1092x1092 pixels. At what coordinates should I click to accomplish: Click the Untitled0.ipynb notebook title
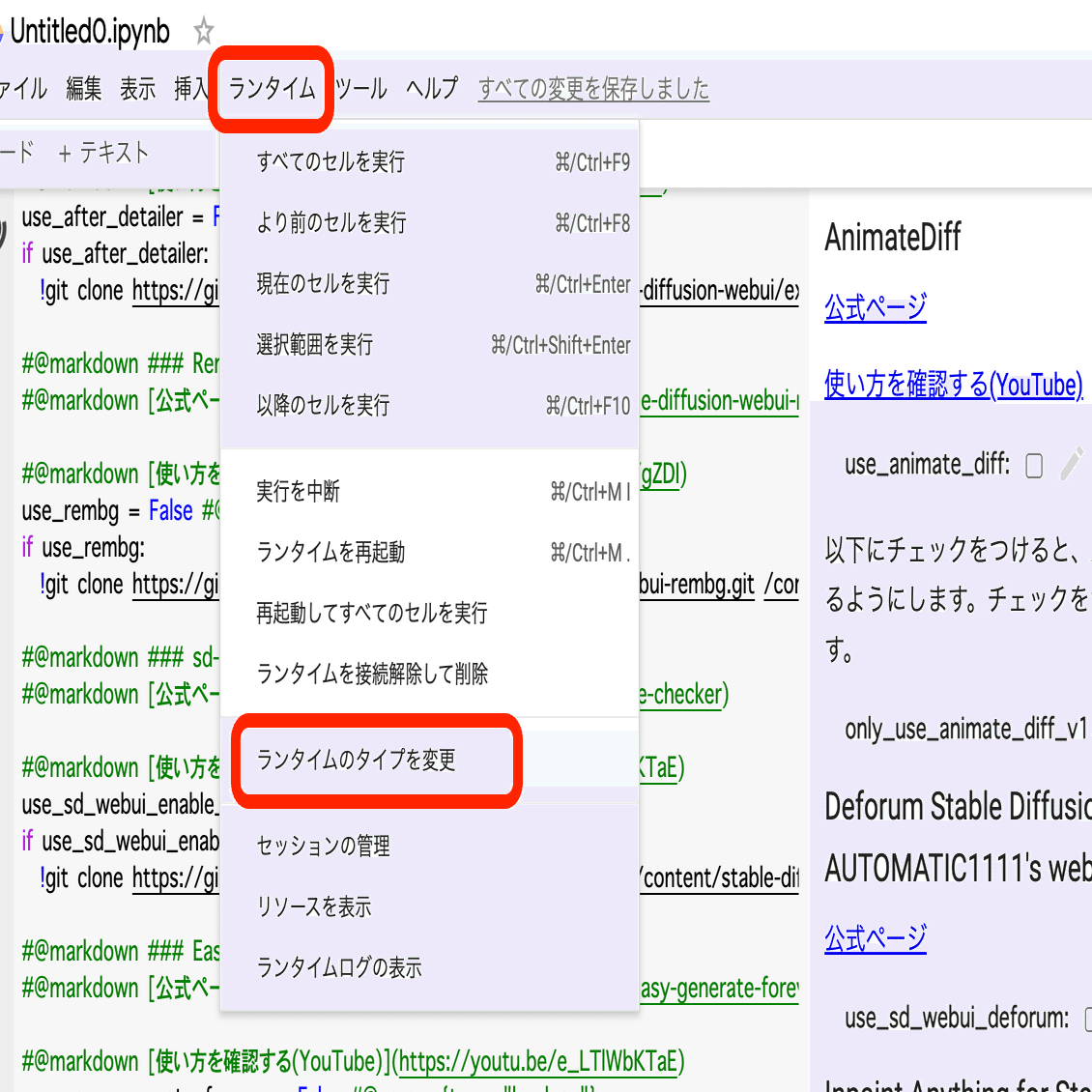[89, 31]
